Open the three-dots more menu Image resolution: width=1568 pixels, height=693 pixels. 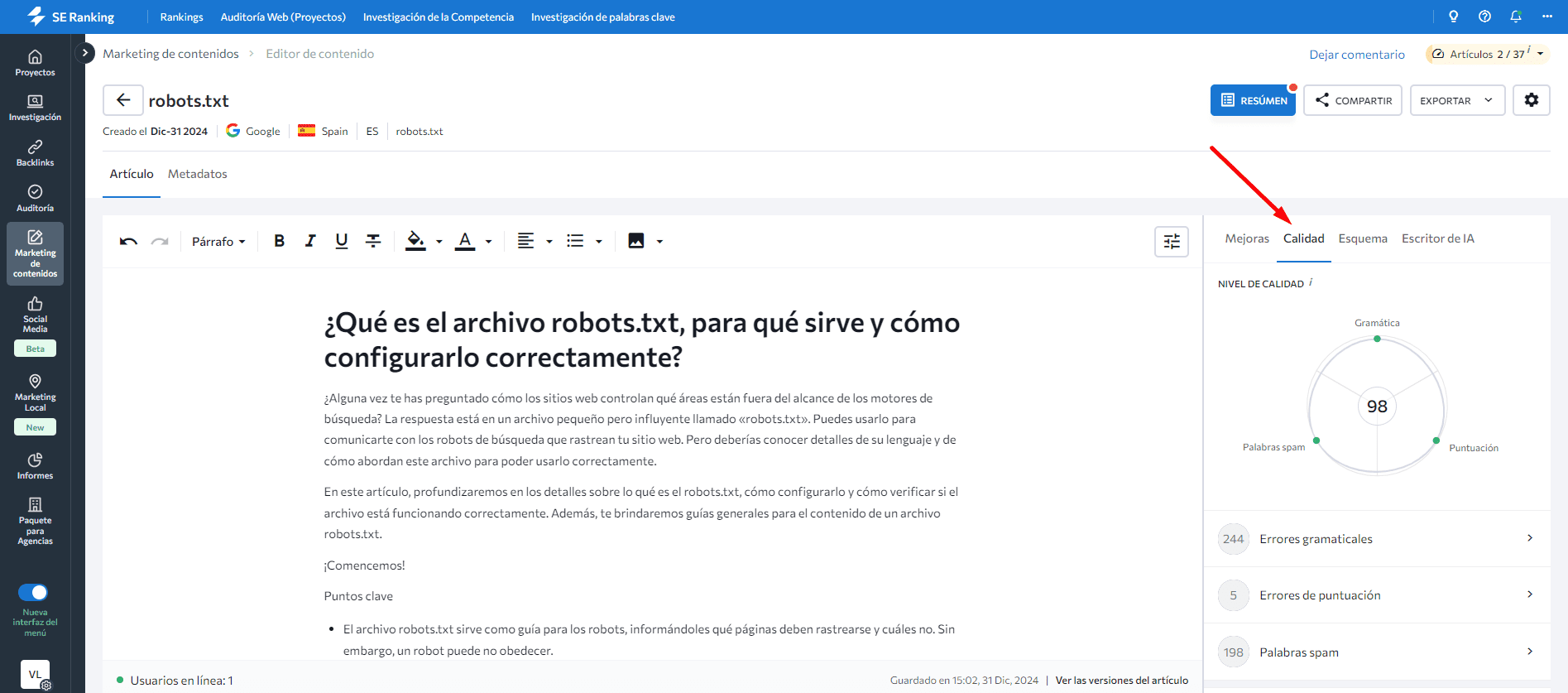[1547, 17]
